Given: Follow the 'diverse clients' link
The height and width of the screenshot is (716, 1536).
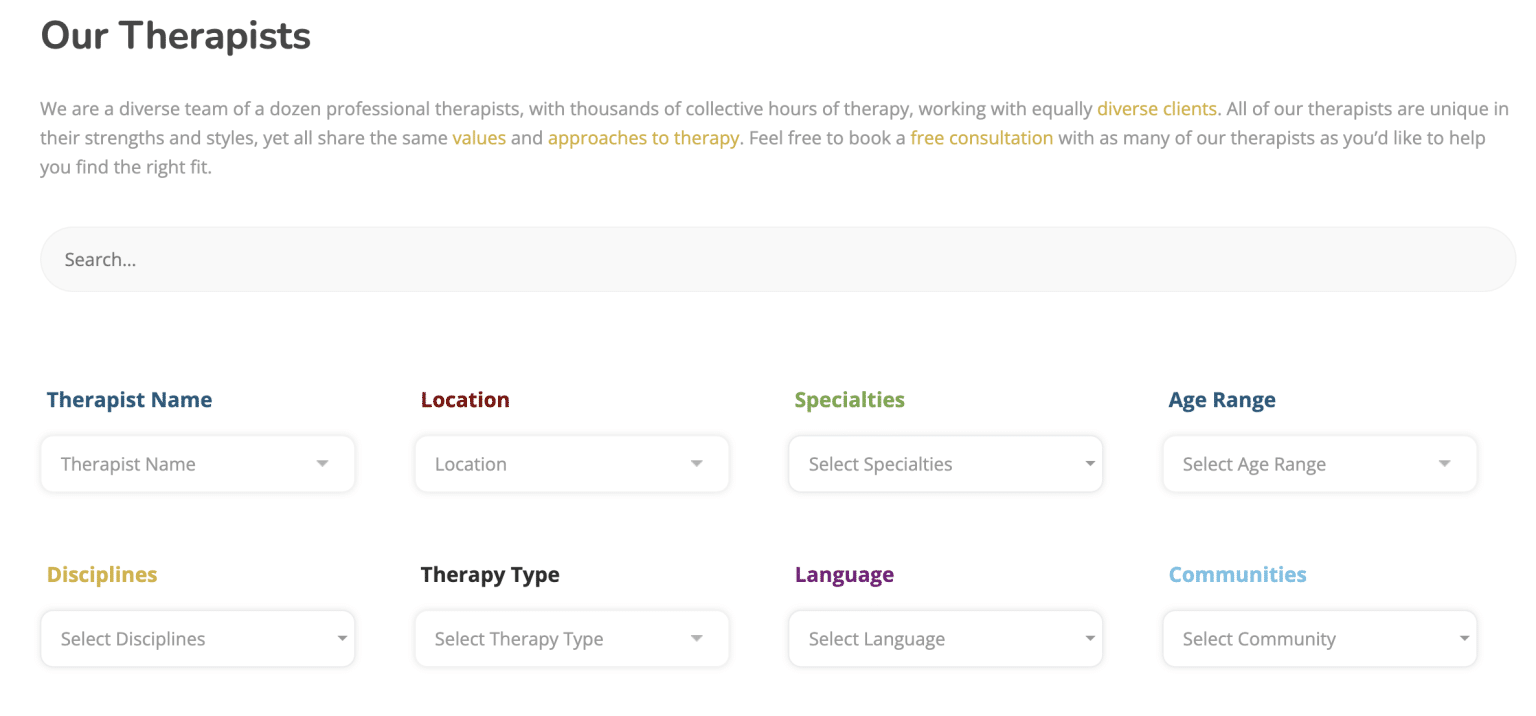Looking at the screenshot, I should point(1157,109).
